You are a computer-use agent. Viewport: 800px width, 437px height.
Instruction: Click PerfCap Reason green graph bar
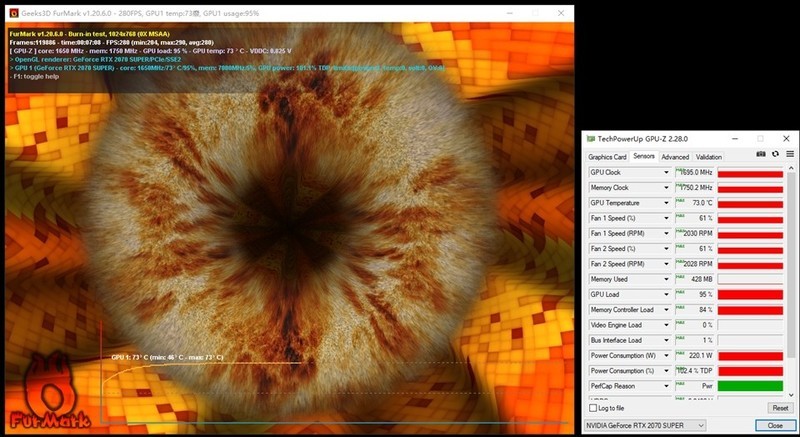(x=750, y=387)
